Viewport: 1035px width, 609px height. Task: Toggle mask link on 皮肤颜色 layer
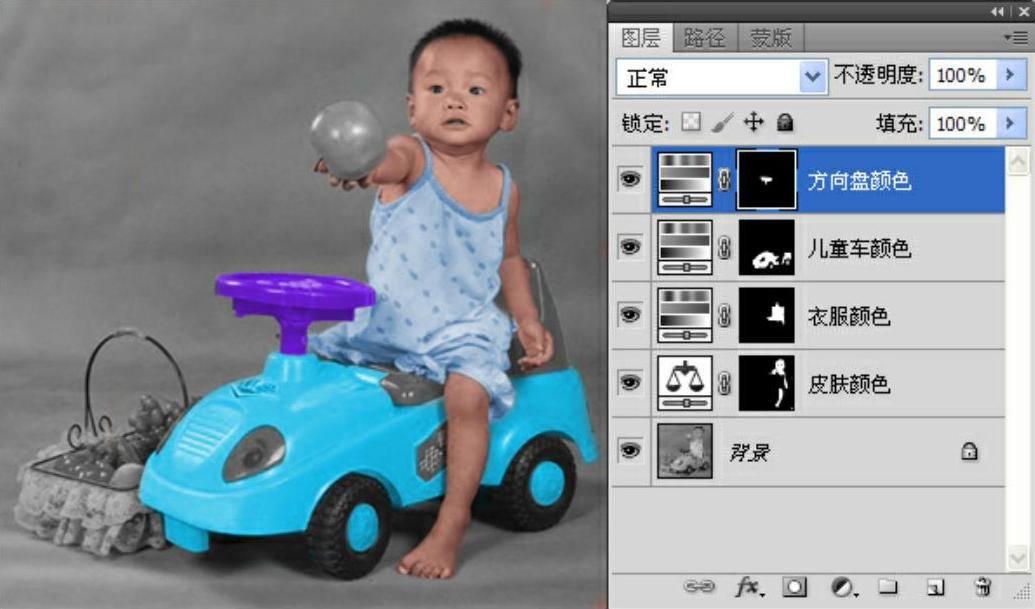(724, 383)
